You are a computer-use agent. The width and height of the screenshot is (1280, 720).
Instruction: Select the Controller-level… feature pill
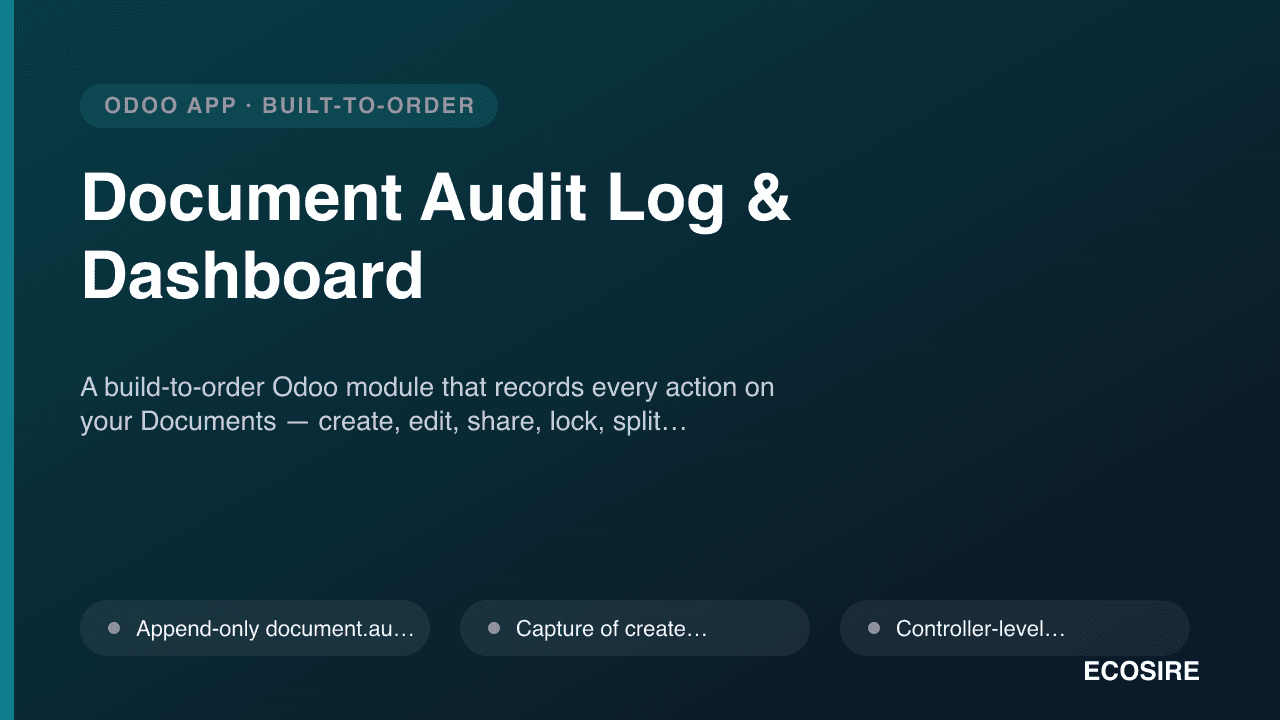[1015, 628]
